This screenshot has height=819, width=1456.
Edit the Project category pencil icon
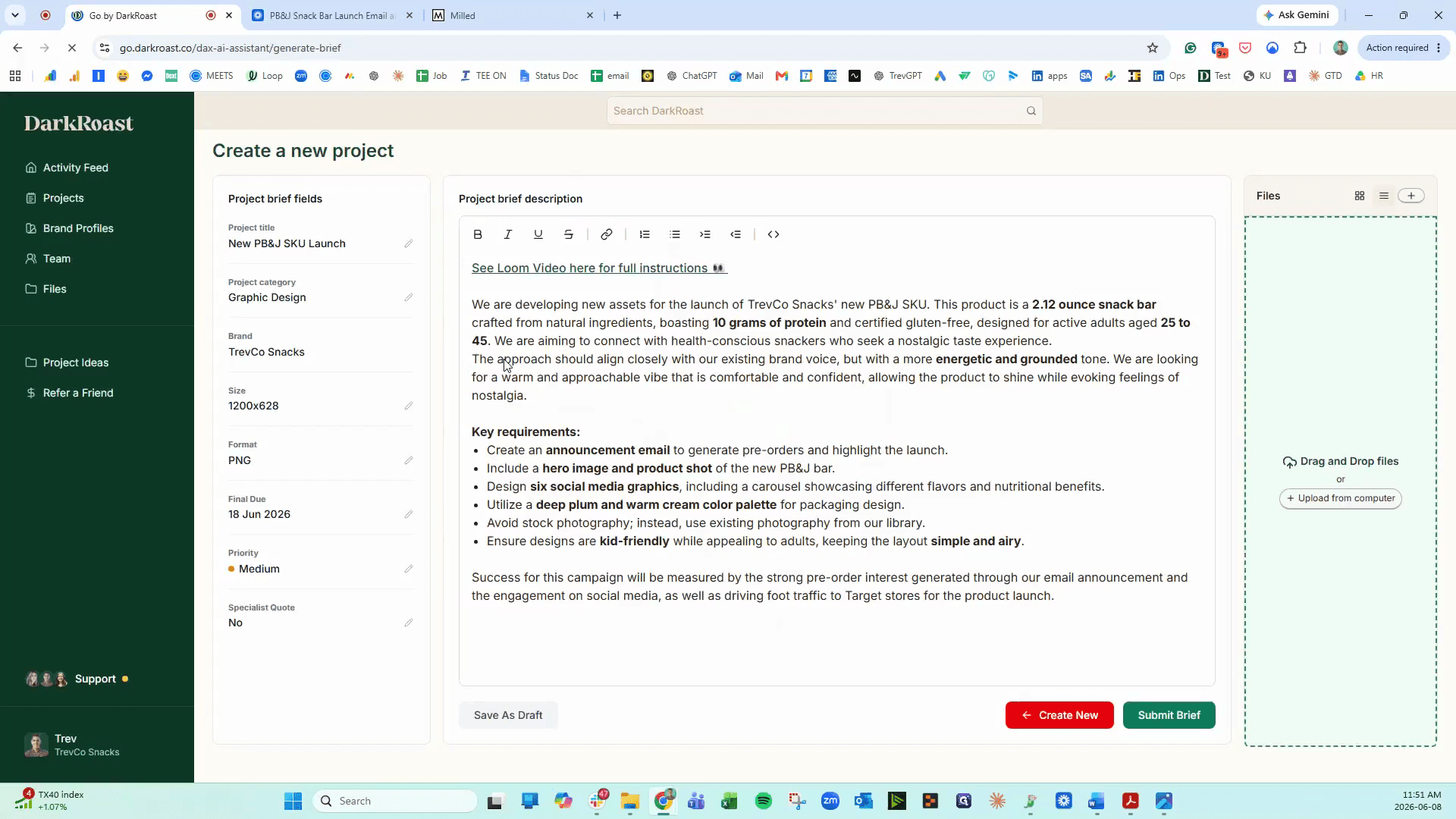click(409, 297)
